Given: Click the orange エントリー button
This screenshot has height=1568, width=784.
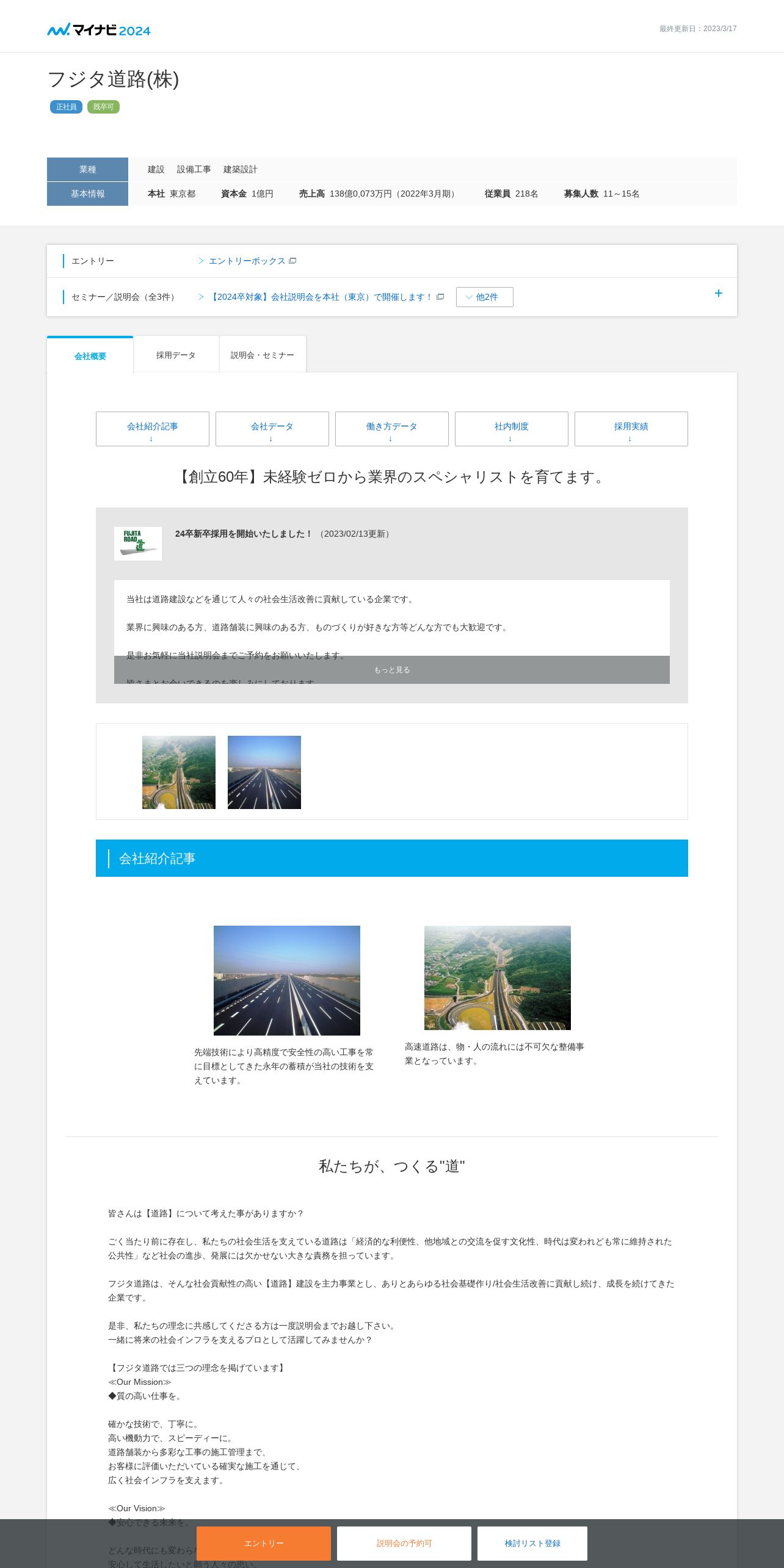Looking at the screenshot, I should (x=264, y=1543).
